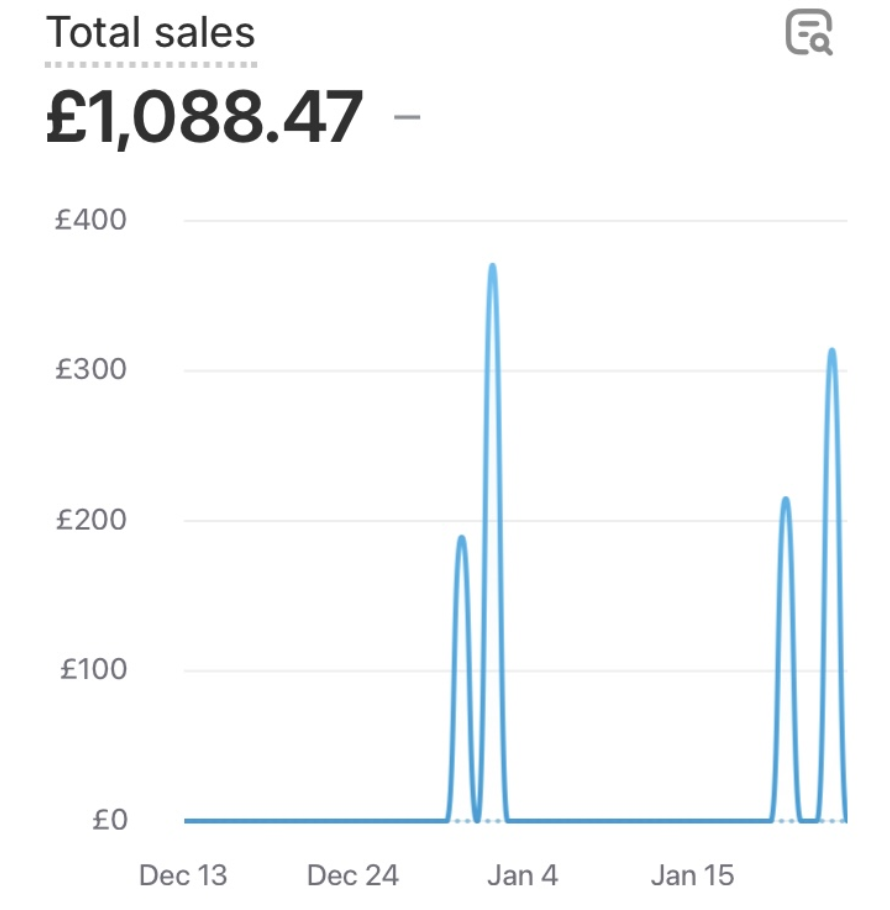Open the report view icon

point(809,32)
